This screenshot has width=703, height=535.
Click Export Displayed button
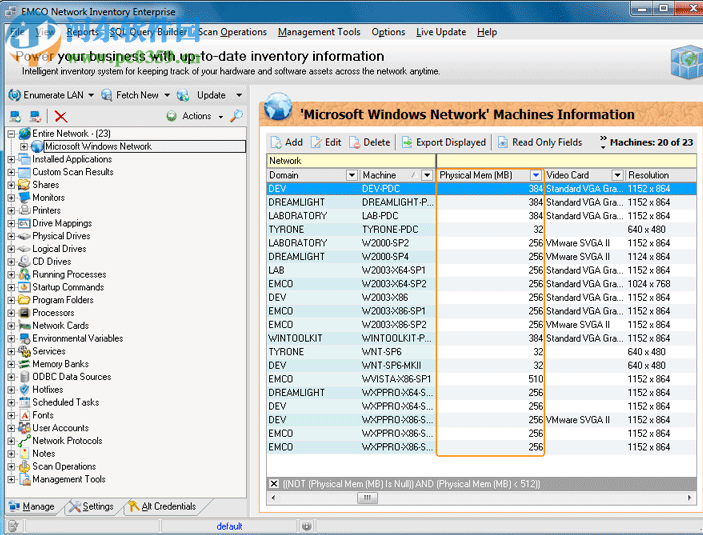443,142
